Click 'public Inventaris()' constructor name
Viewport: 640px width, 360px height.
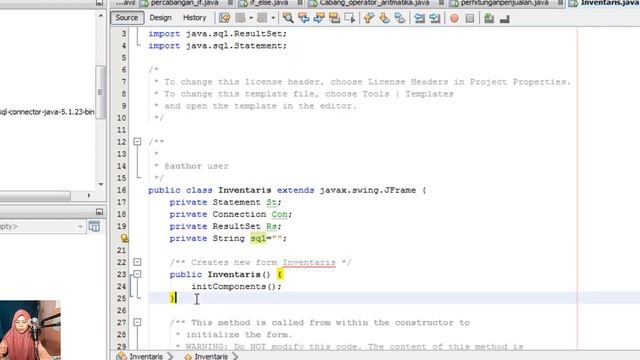tap(239, 274)
